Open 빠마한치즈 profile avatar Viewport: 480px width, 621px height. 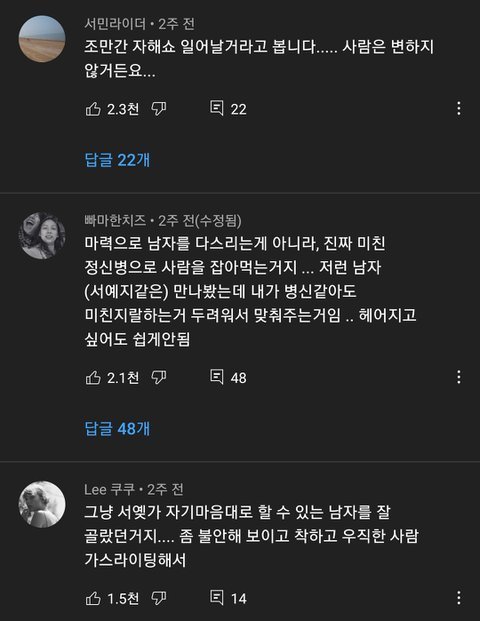[x=42, y=236]
